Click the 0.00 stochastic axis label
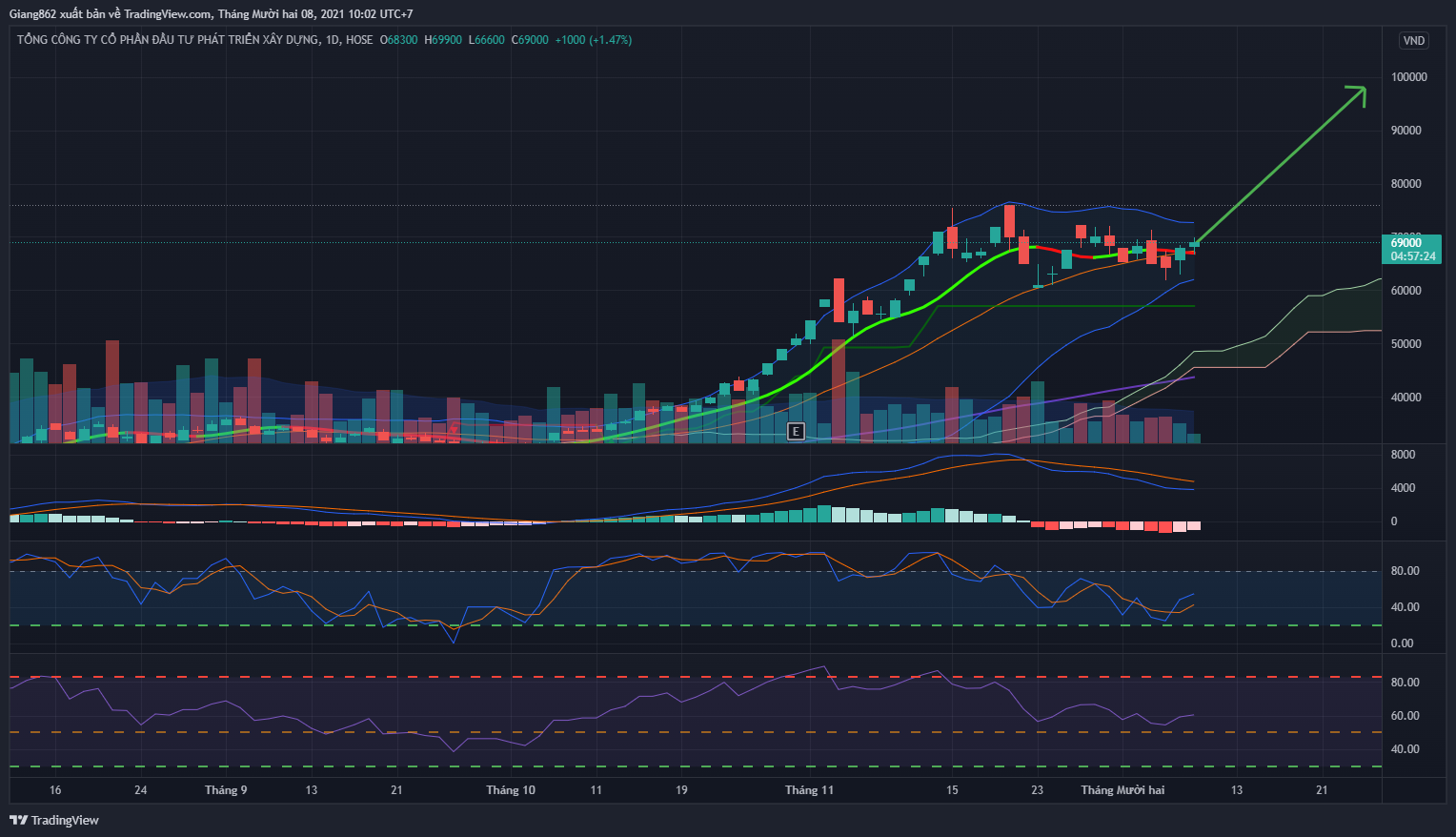1456x837 pixels. pos(1403,643)
